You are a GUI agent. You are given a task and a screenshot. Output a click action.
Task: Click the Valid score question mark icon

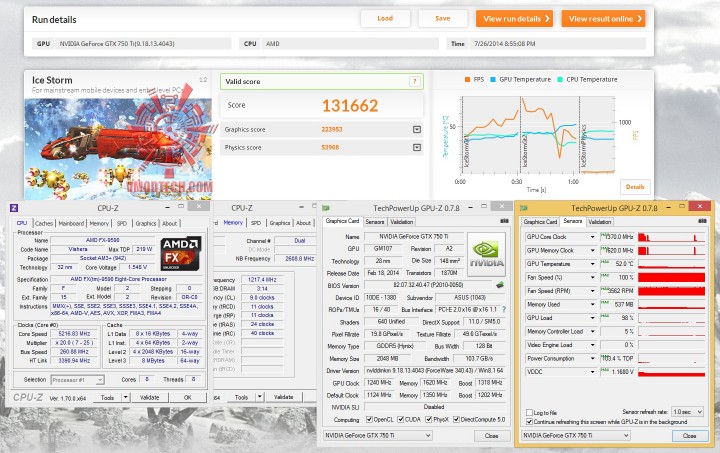tap(414, 82)
